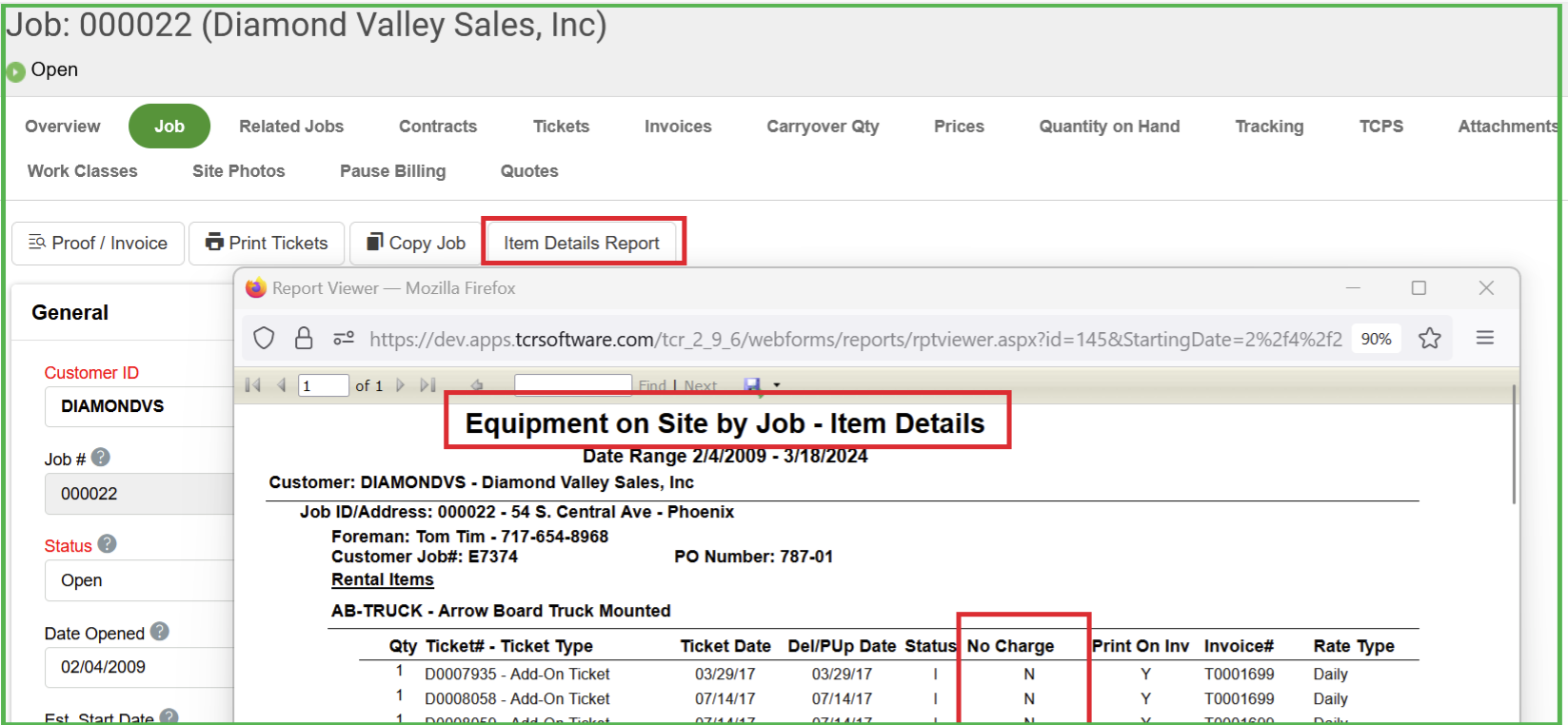
Task: Open the Status dropdown showing Open
Action: coord(138,580)
